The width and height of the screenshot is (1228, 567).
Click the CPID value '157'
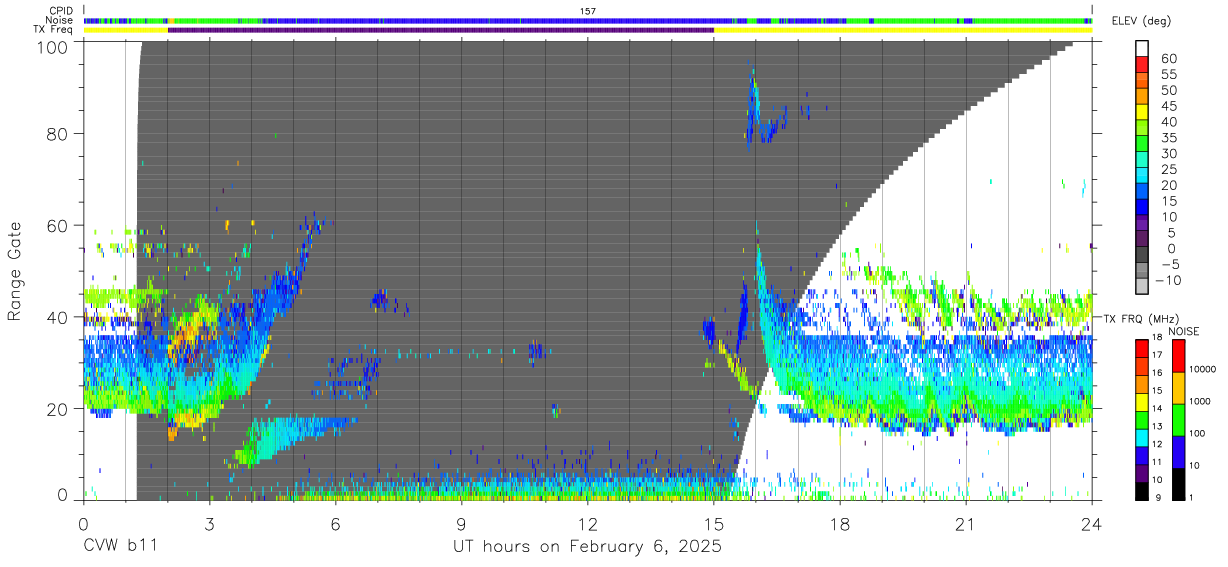coord(588,10)
